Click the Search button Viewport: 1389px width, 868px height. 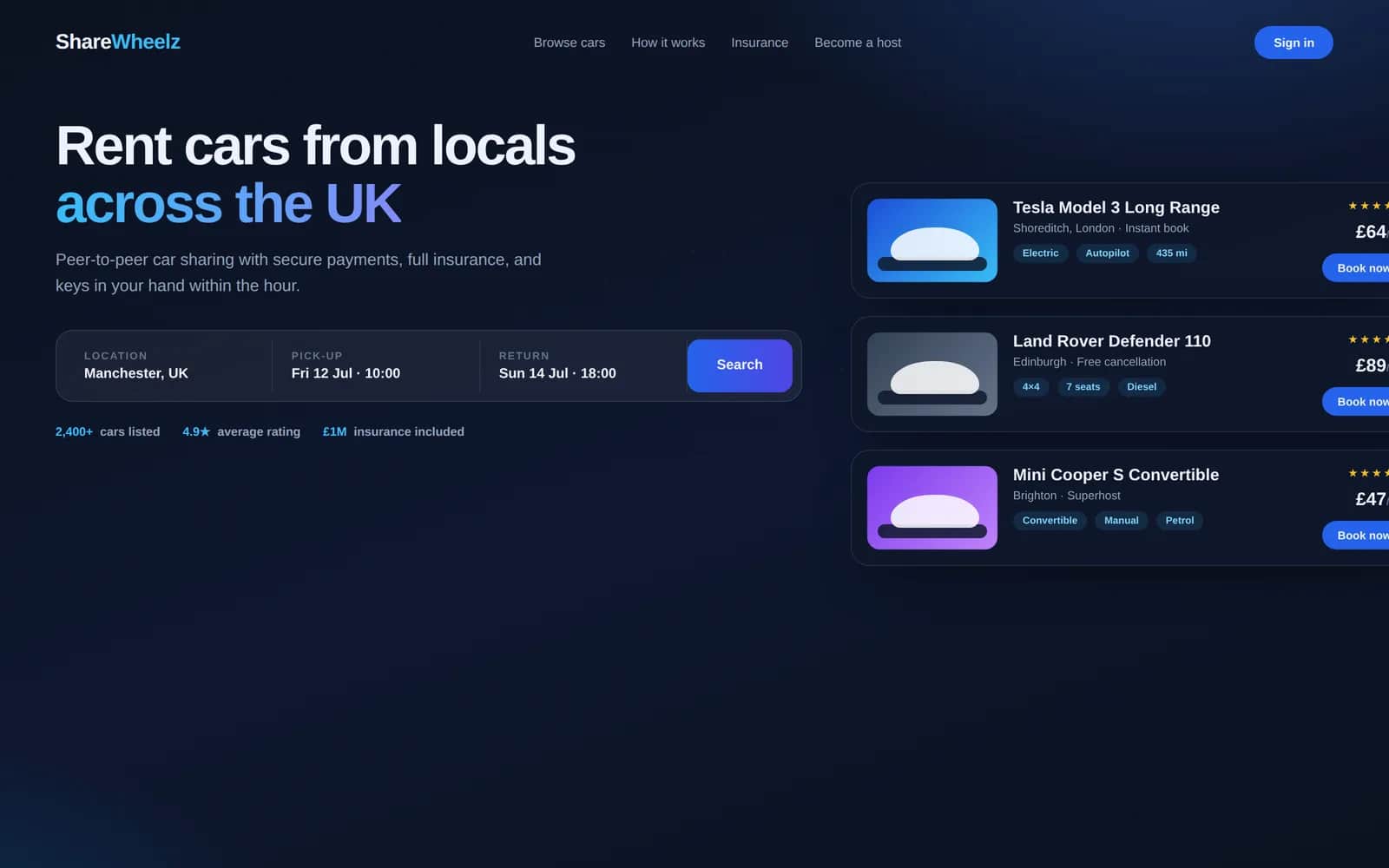click(740, 365)
